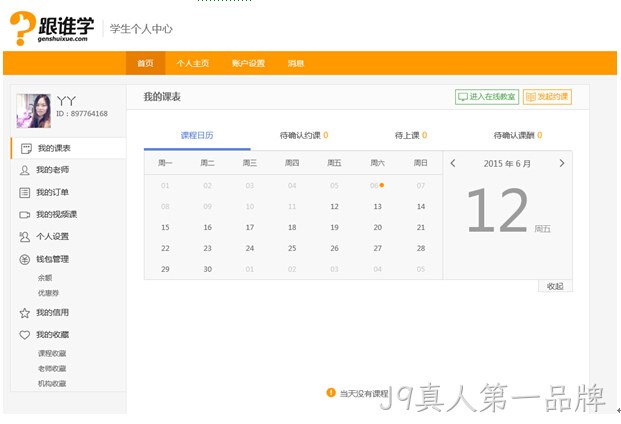The image size is (621, 424).
Task: Click the 2015 年 6 月 month label
Action: tap(507, 164)
